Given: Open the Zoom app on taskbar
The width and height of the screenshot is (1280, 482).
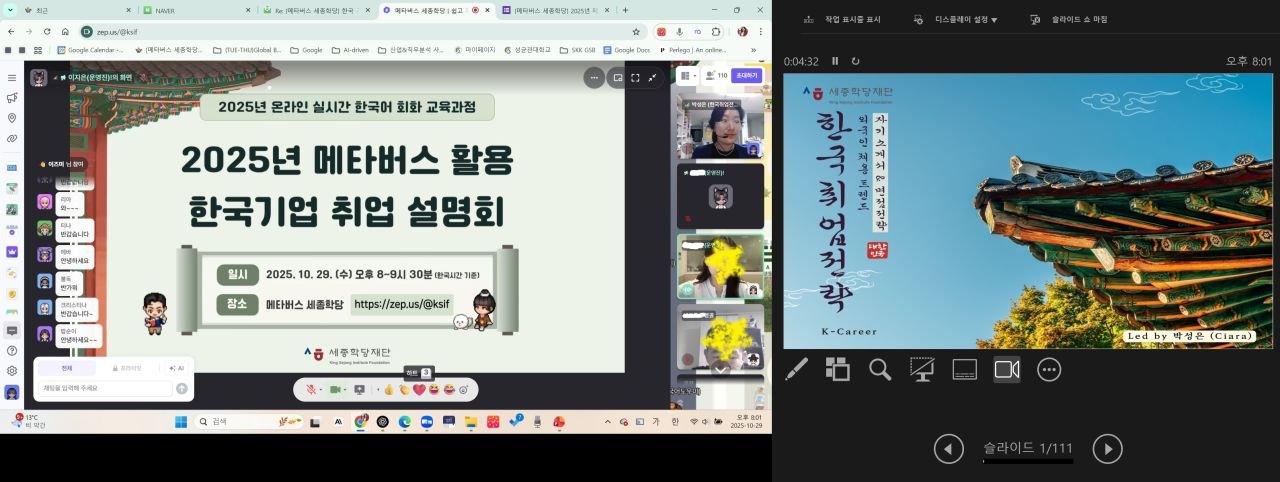Looking at the screenshot, I should (x=427, y=422).
